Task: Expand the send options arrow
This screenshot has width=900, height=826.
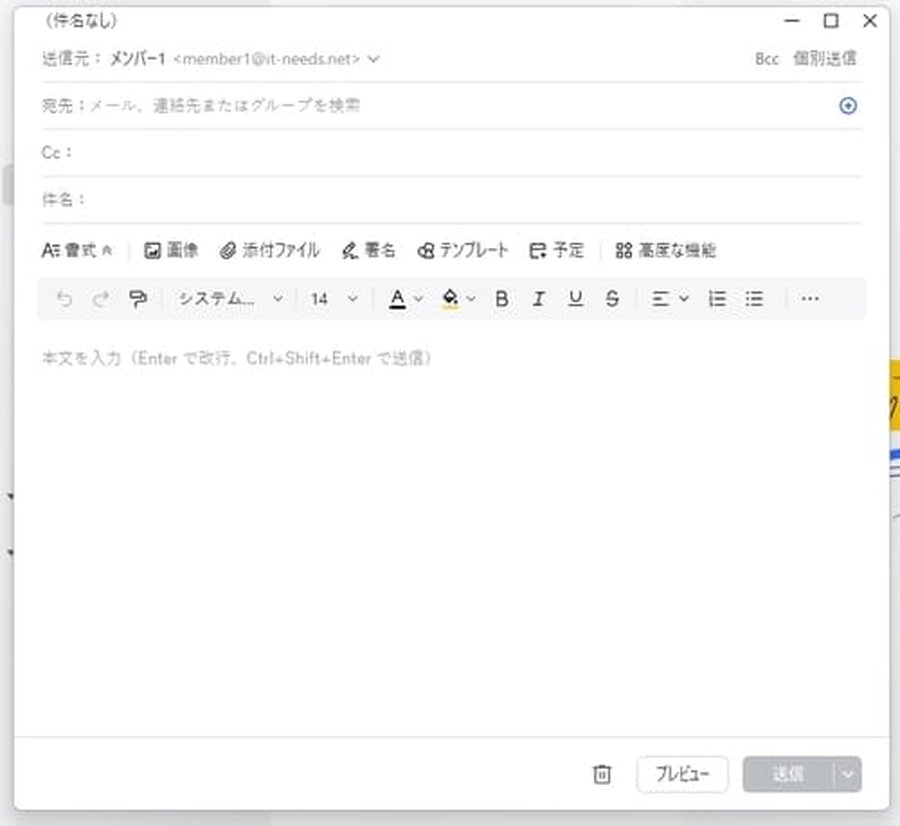Action: tap(849, 774)
